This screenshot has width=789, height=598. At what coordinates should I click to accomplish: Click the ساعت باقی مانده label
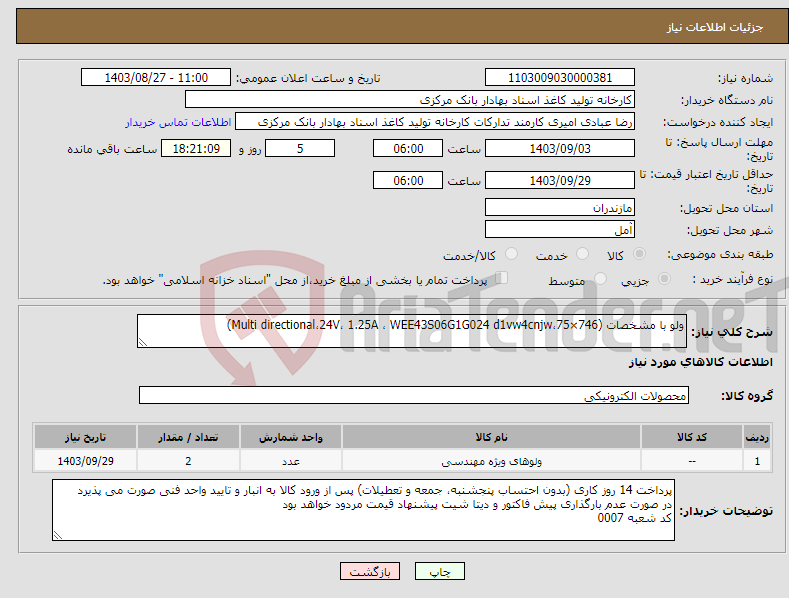(112, 149)
